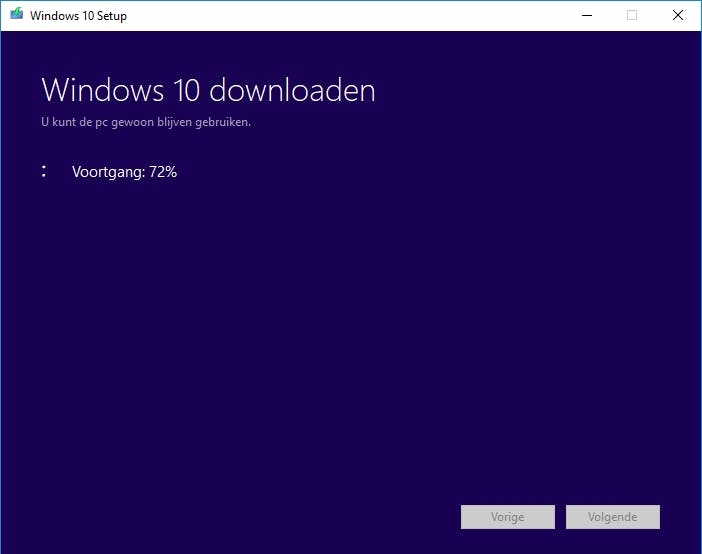Click the Voortgang: 72% progress text
This screenshot has width=702, height=554.
(x=124, y=172)
